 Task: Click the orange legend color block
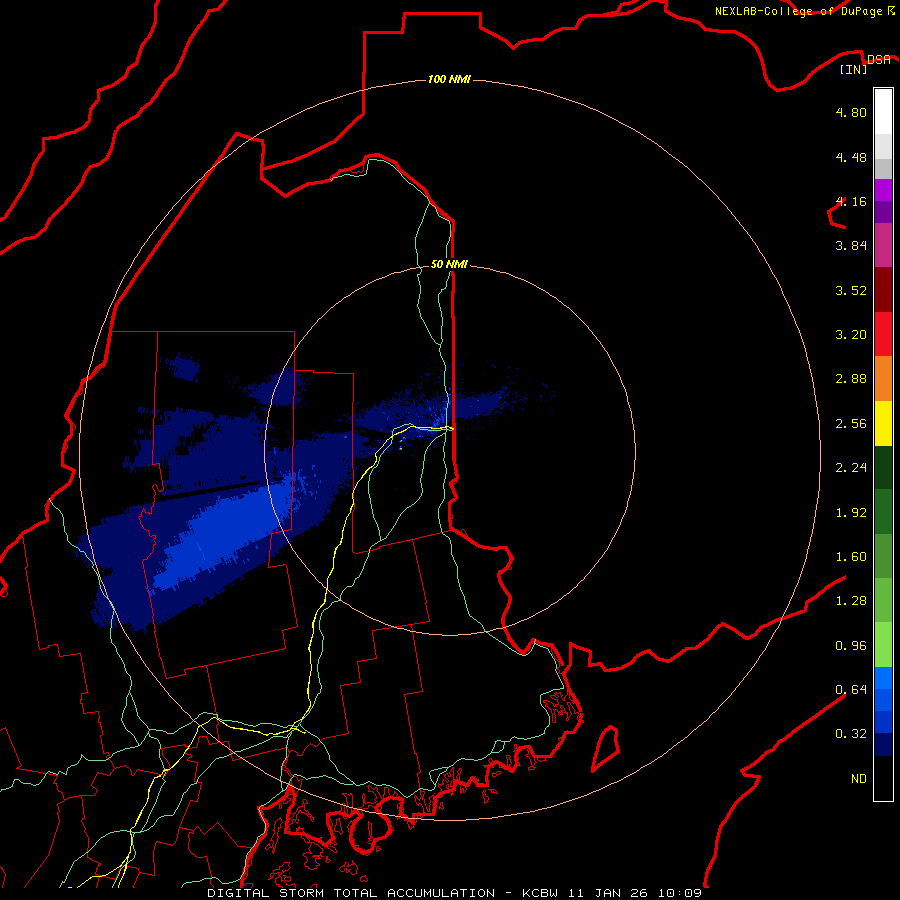point(883,378)
